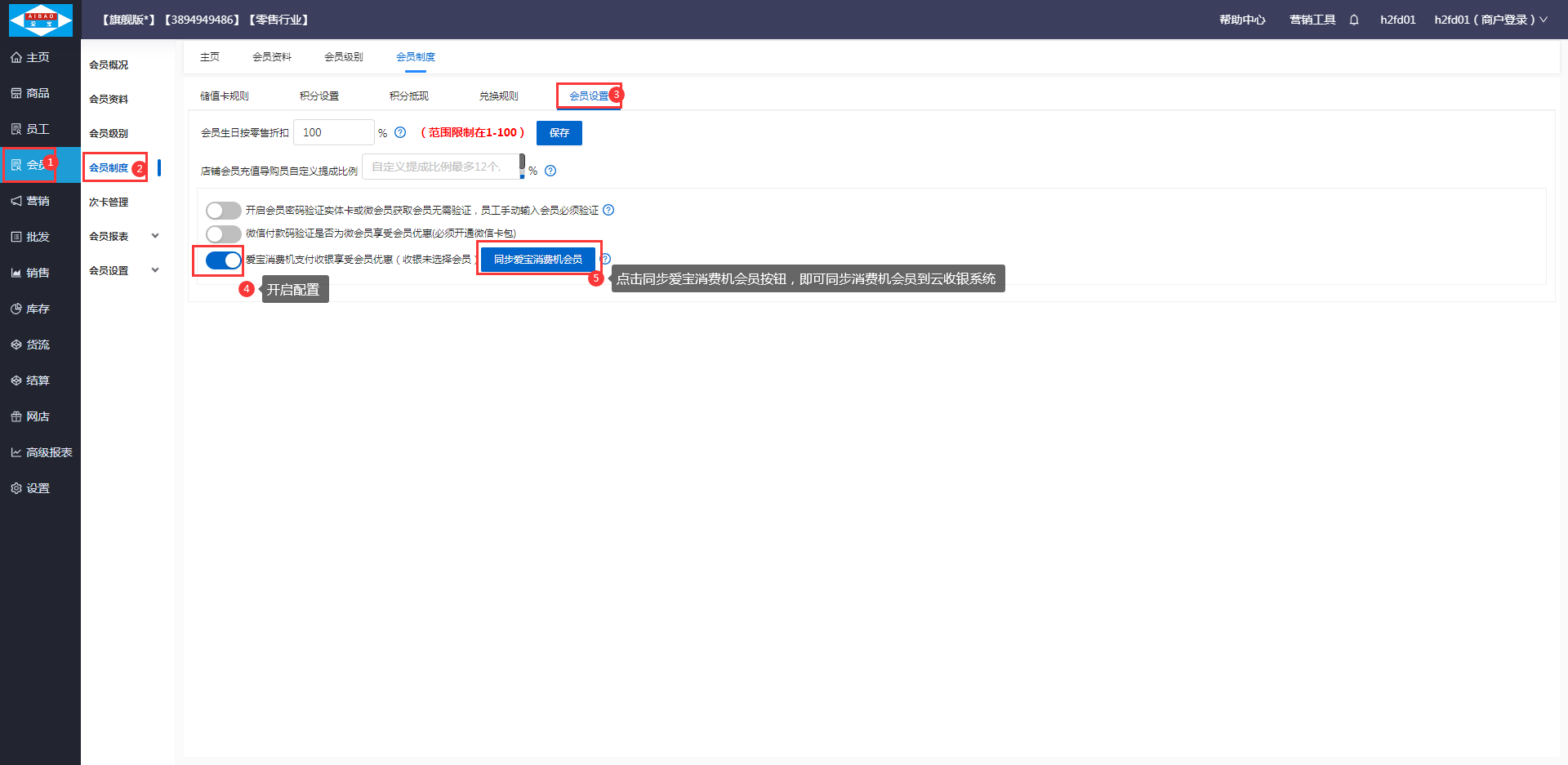Click the 同步爱宝消费机会员 button
The height and width of the screenshot is (765, 1568).
(538, 260)
